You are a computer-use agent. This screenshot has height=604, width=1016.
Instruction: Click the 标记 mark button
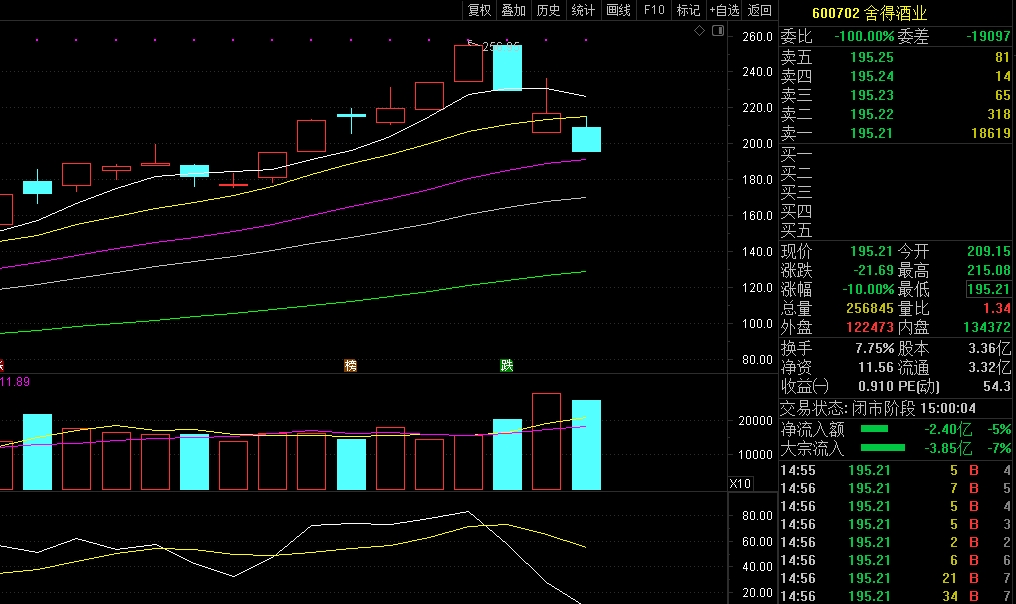point(688,10)
